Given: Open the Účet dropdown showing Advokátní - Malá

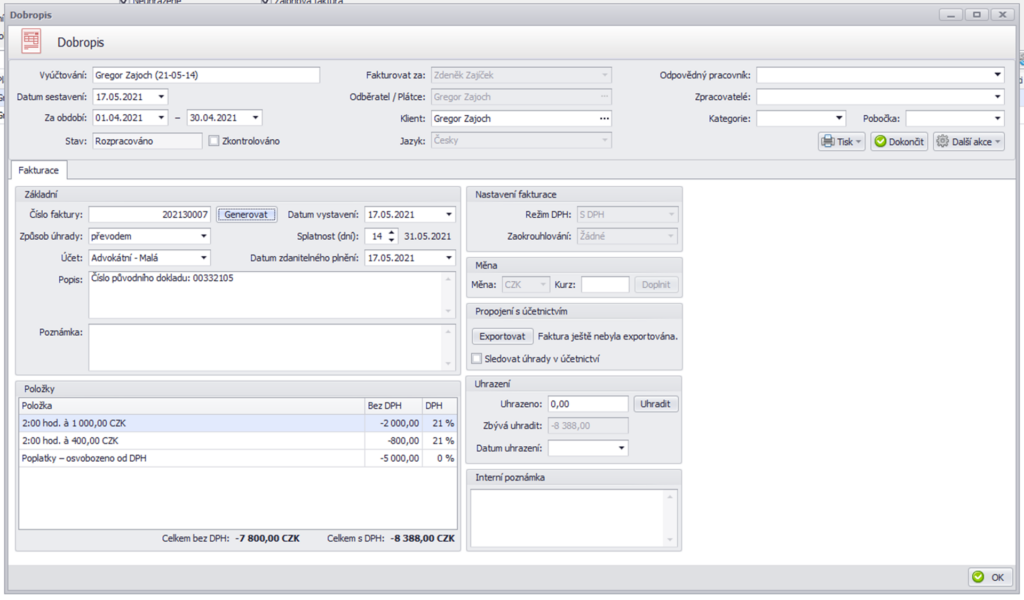Looking at the screenshot, I should [204, 258].
